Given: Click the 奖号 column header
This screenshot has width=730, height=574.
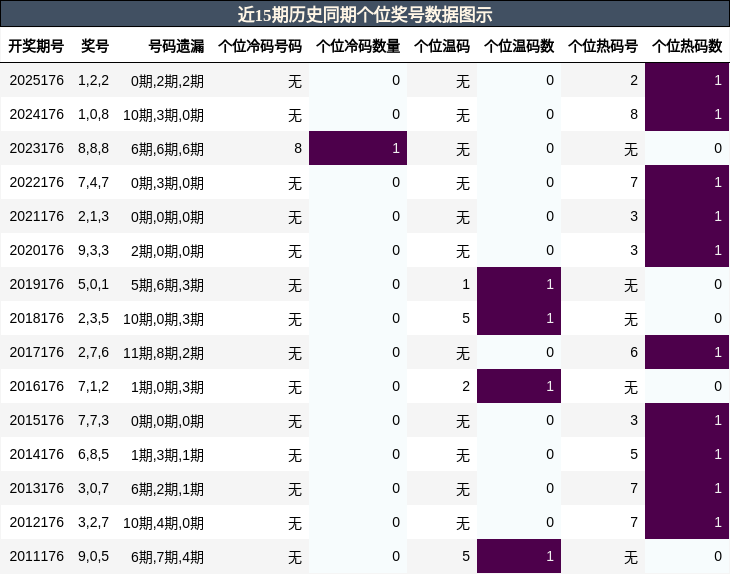Looking at the screenshot, I should [x=95, y=46].
